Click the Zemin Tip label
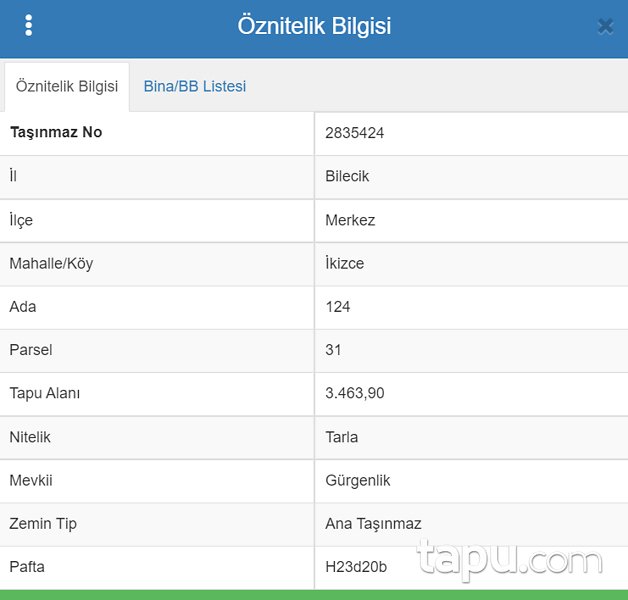The image size is (628, 600). tap(43, 524)
